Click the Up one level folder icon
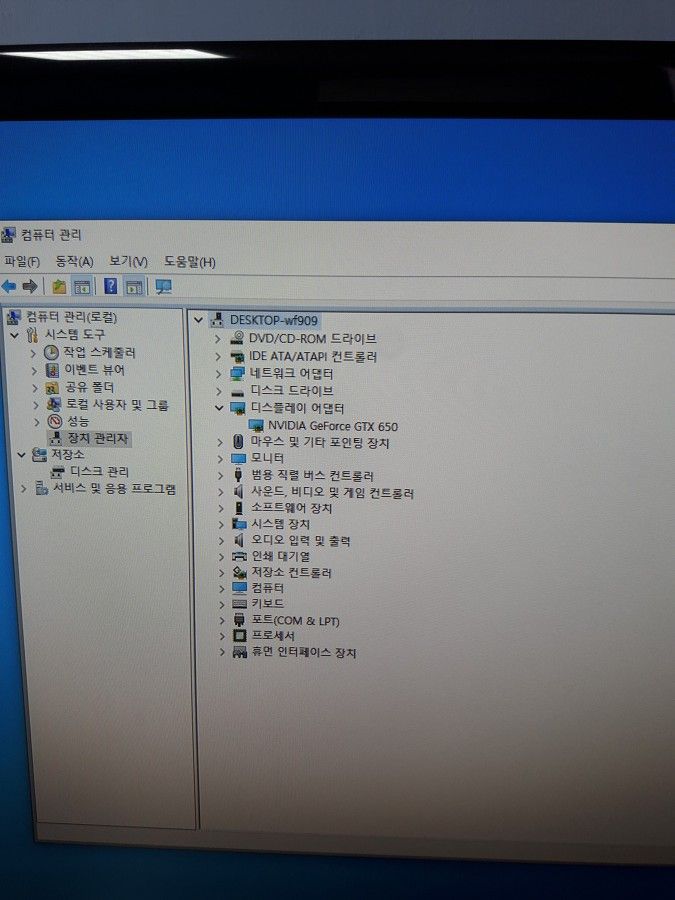This screenshot has height=900, width=675. pyautogui.click(x=59, y=286)
